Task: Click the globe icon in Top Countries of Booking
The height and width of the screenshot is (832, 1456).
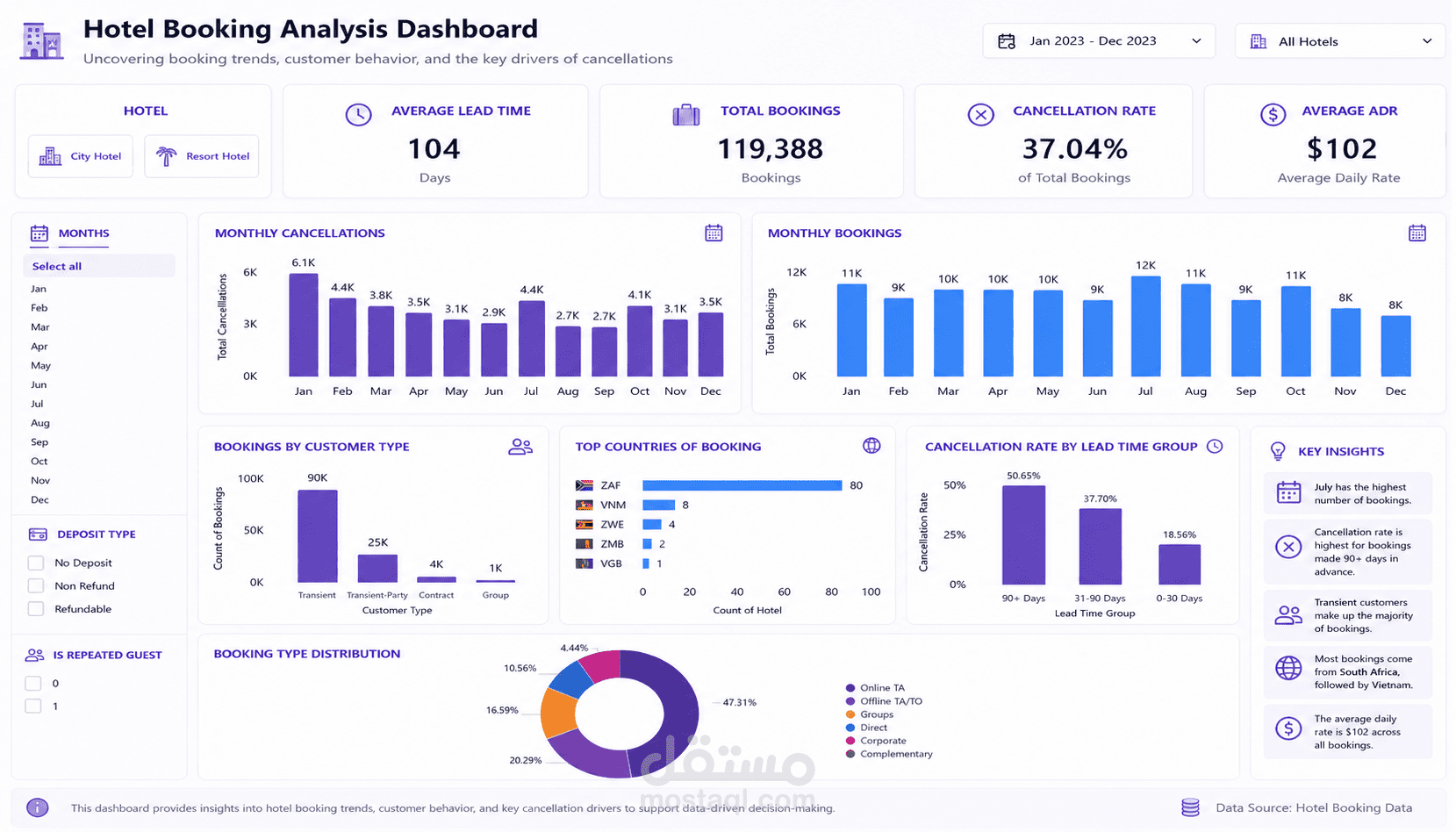Action: 871,446
